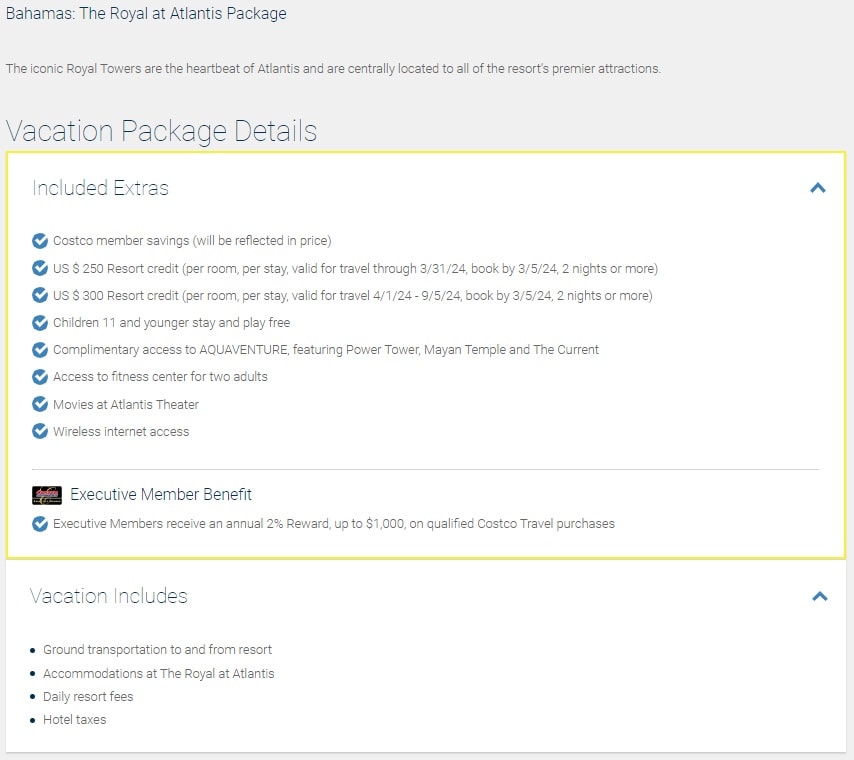The width and height of the screenshot is (854, 760).
Task: Click the Daily resort fees list item
Action: click(x=88, y=697)
